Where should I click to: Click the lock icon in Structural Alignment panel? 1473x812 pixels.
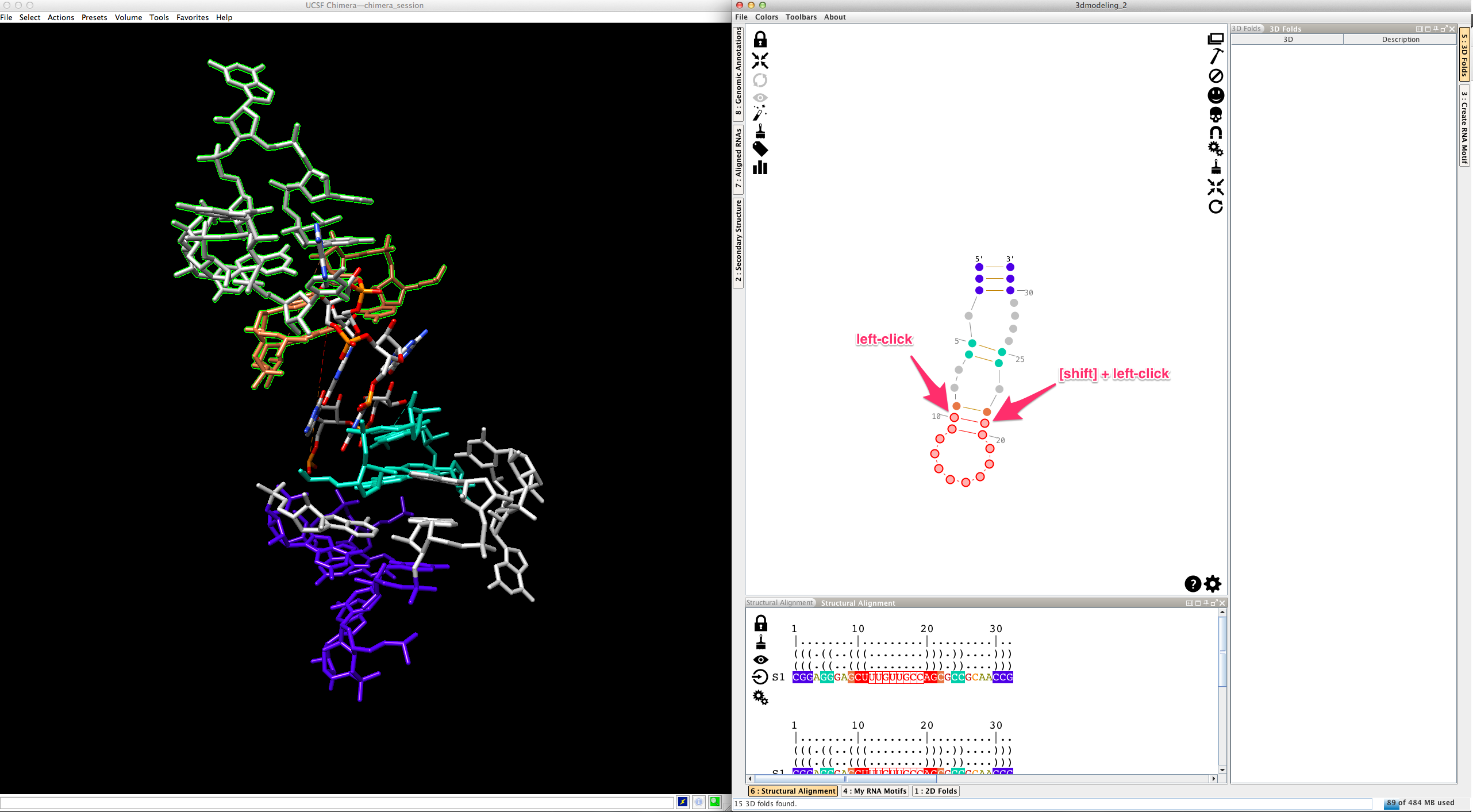760,623
